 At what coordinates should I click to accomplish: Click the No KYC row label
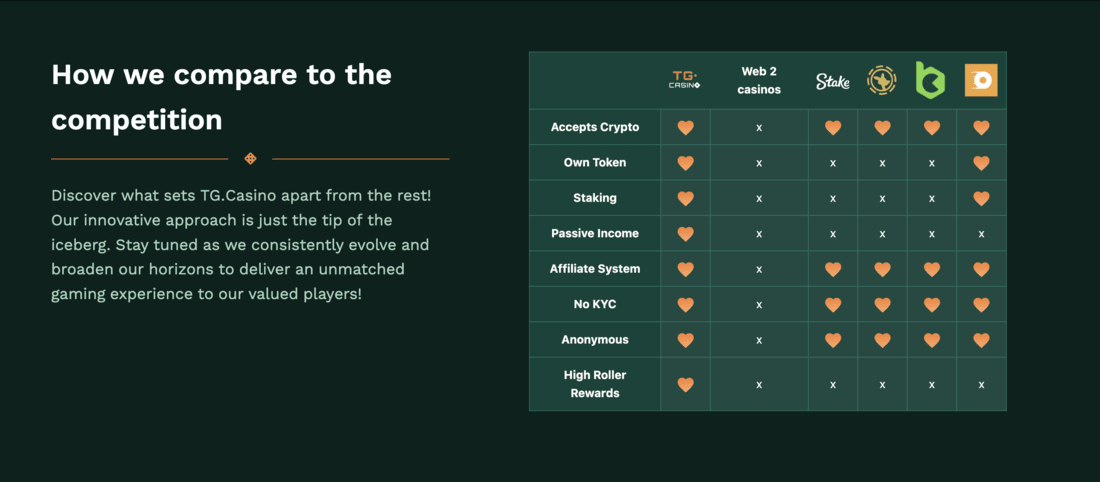point(595,304)
